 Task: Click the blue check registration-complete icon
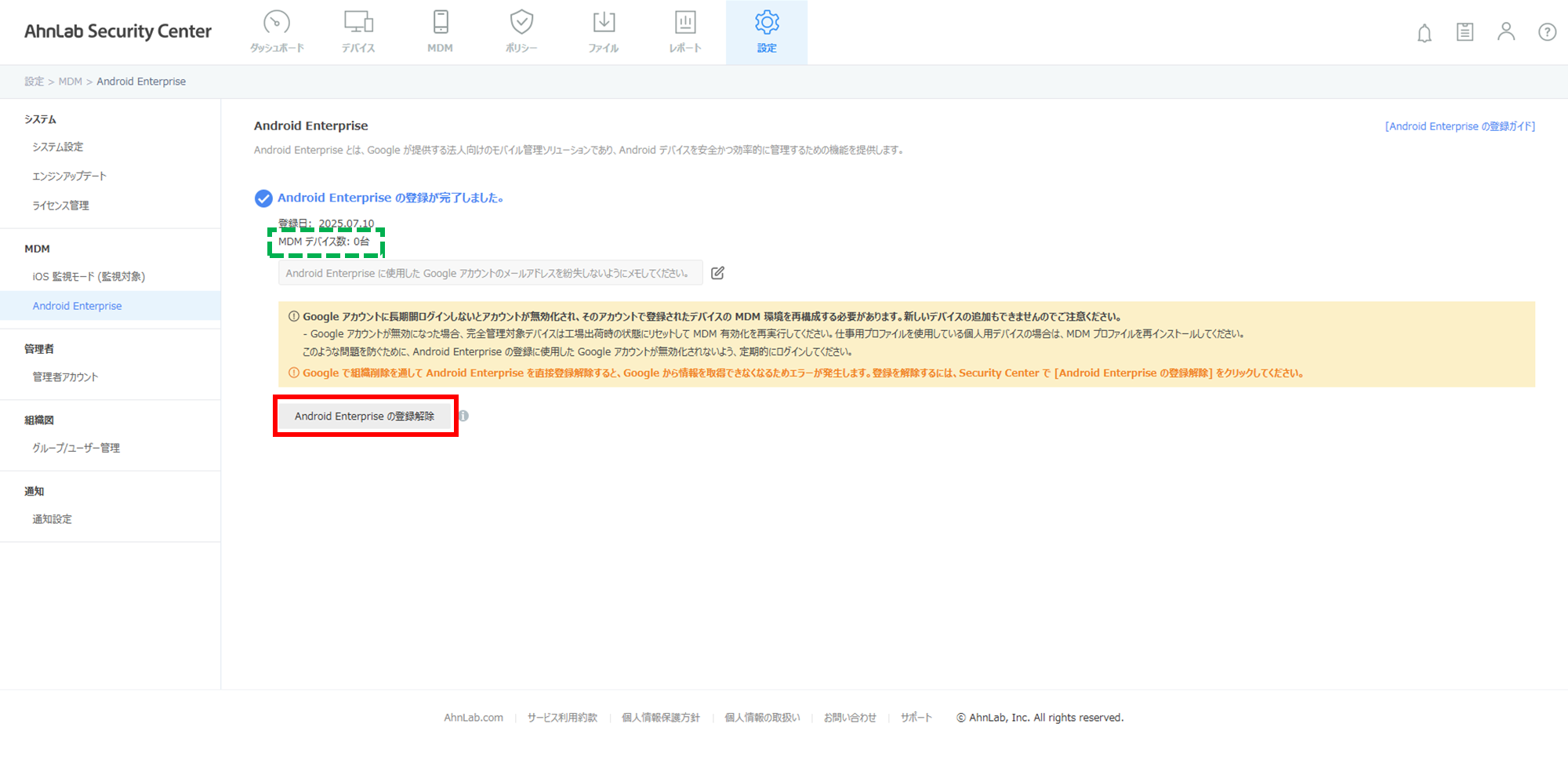click(x=263, y=198)
